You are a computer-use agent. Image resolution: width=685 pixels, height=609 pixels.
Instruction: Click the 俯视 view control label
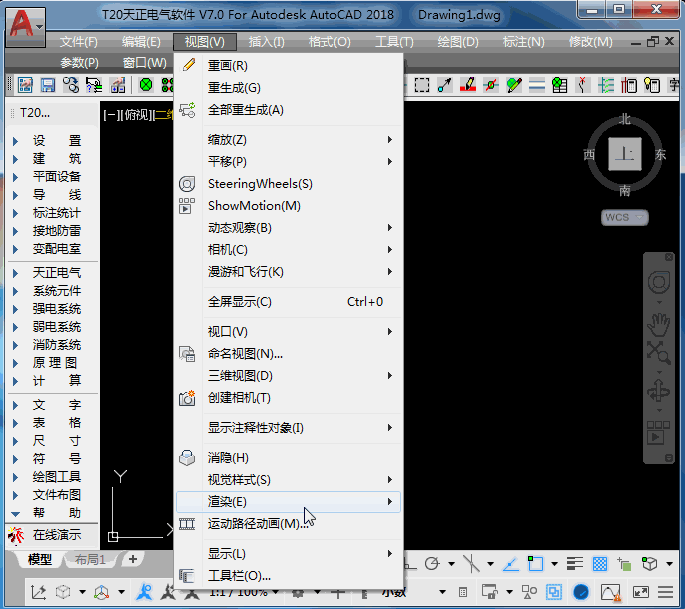135,115
